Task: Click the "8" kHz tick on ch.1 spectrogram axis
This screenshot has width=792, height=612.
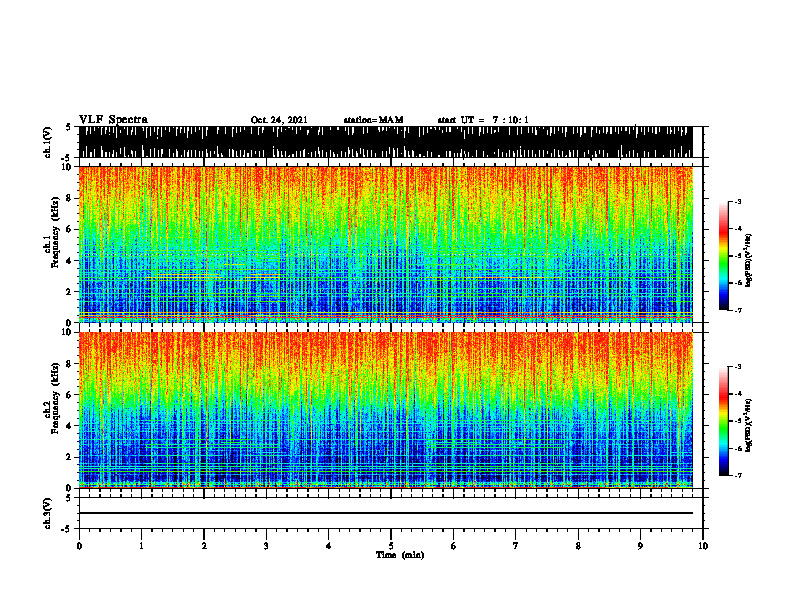Action: (x=70, y=198)
